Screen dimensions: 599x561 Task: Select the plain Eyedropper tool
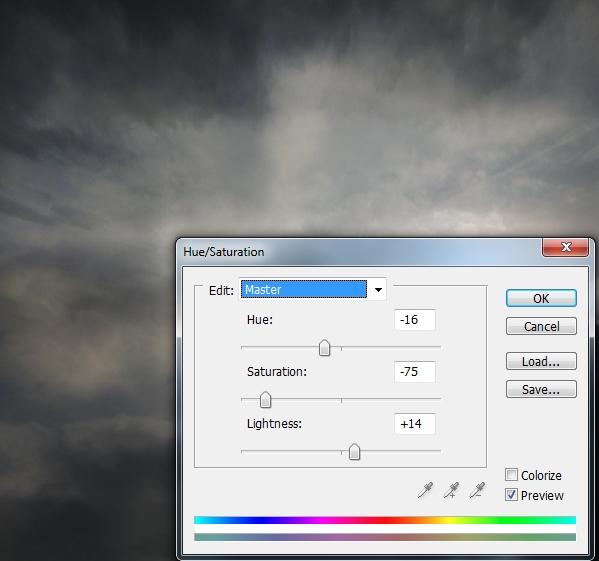[425, 490]
